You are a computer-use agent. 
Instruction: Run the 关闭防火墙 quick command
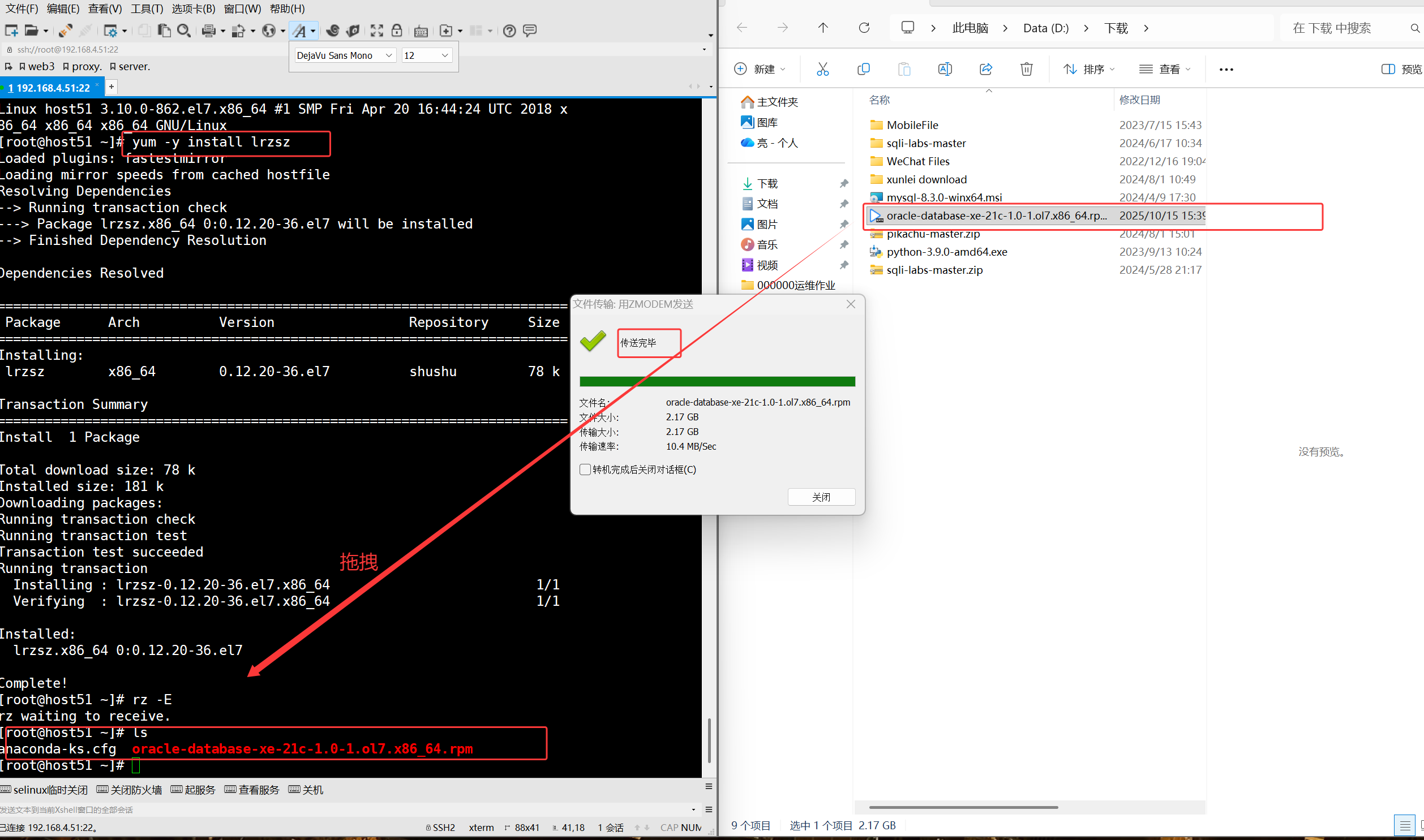[x=129, y=789]
